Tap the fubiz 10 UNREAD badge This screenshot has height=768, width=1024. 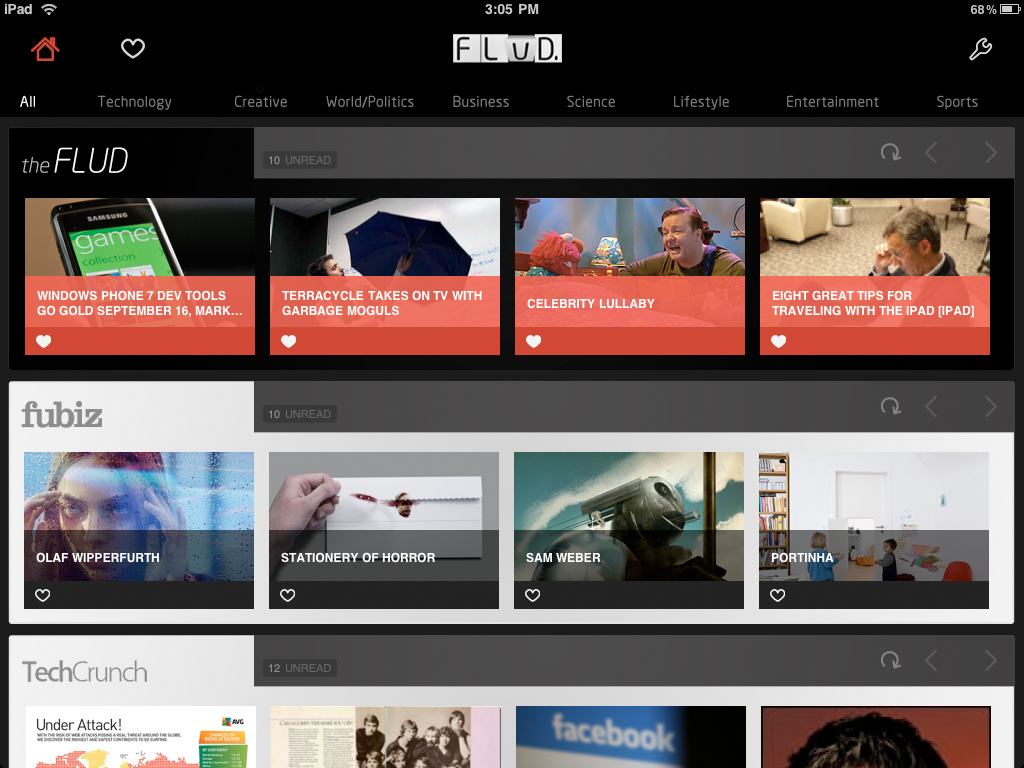pos(300,414)
